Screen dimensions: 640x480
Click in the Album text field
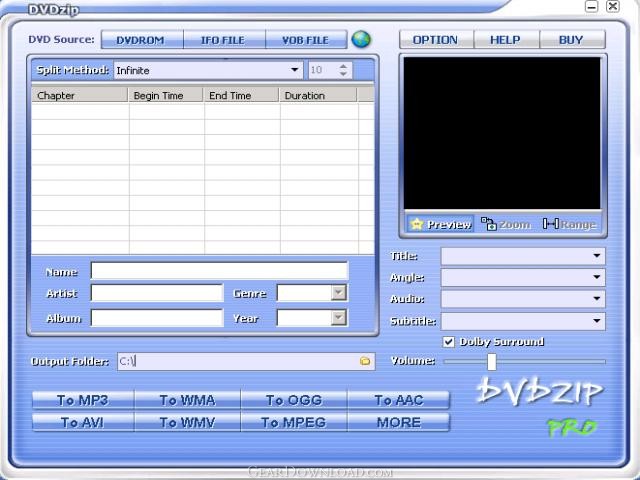pos(157,318)
